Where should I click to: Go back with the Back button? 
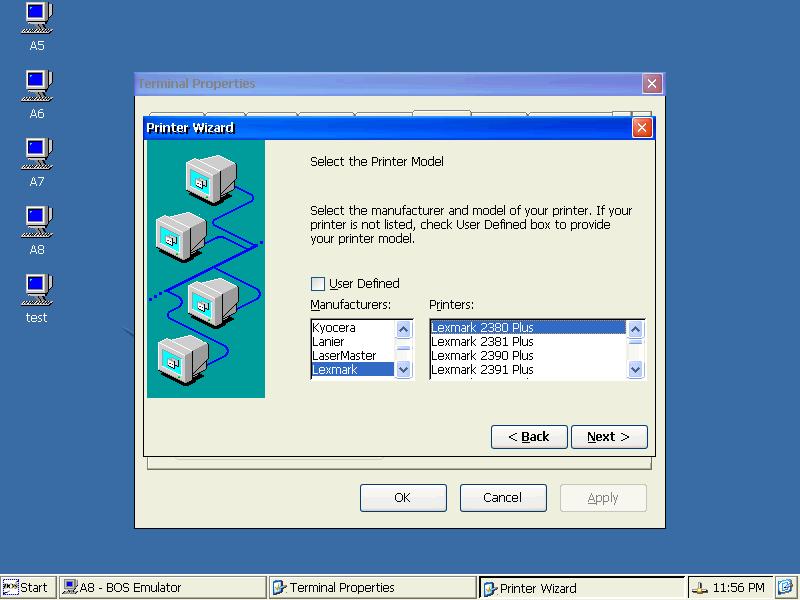tap(529, 437)
